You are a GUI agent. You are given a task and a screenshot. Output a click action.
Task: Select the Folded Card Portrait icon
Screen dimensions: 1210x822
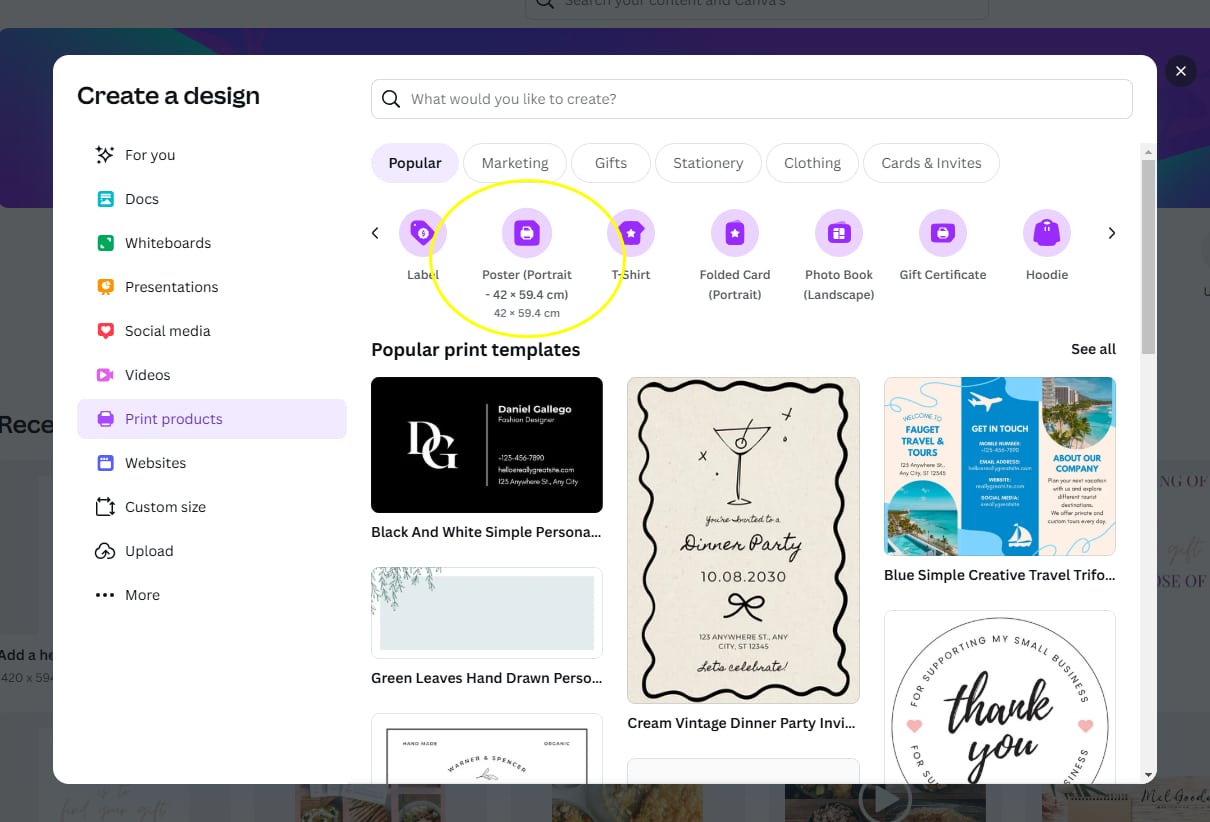click(735, 233)
